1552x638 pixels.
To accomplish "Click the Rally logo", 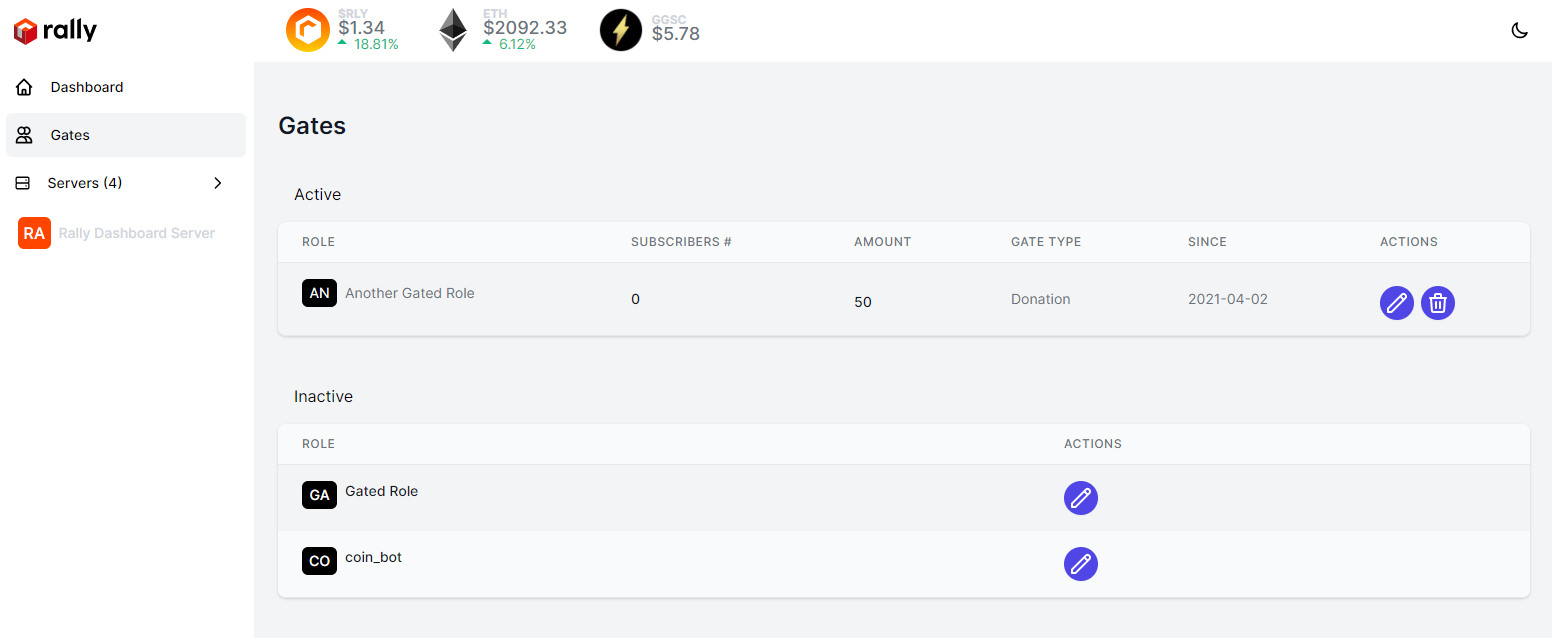I will click(56, 31).
